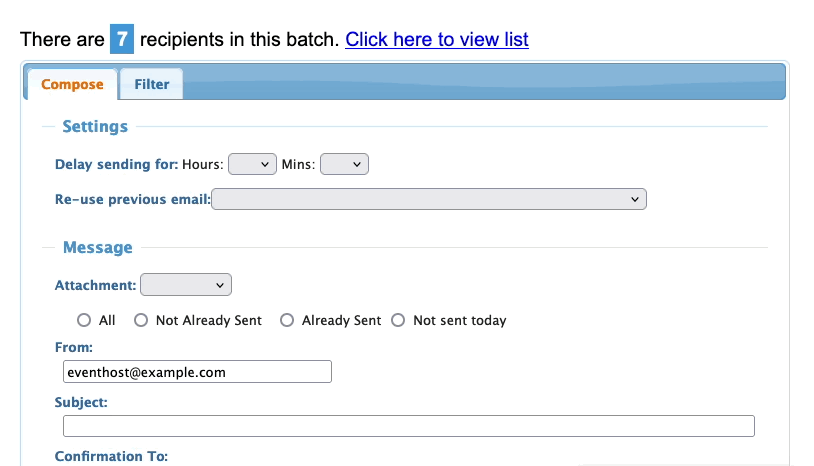Open the Attachment dropdown
814x466 pixels.
[186, 285]
